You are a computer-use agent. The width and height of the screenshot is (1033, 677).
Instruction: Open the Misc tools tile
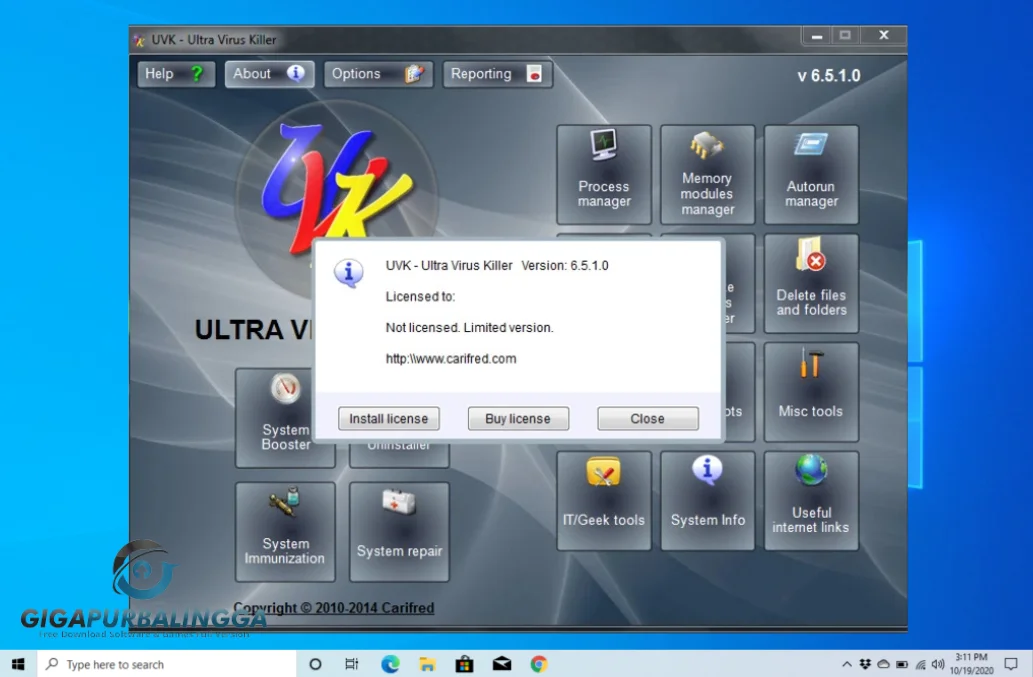[x=811, y=392]
